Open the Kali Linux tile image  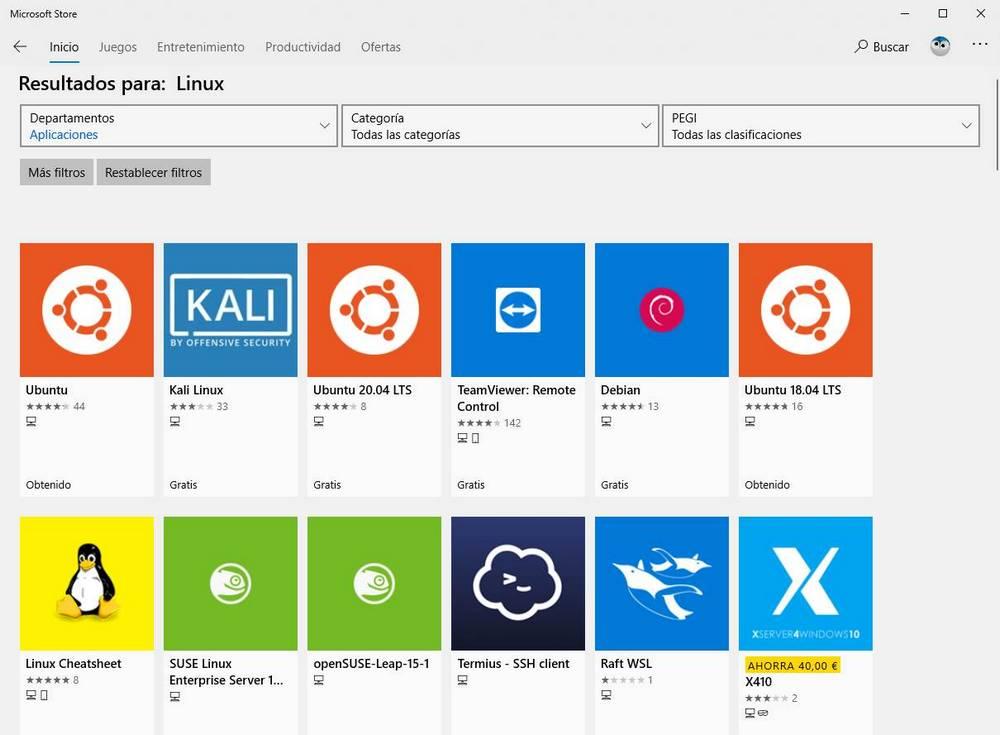(230, 309)
